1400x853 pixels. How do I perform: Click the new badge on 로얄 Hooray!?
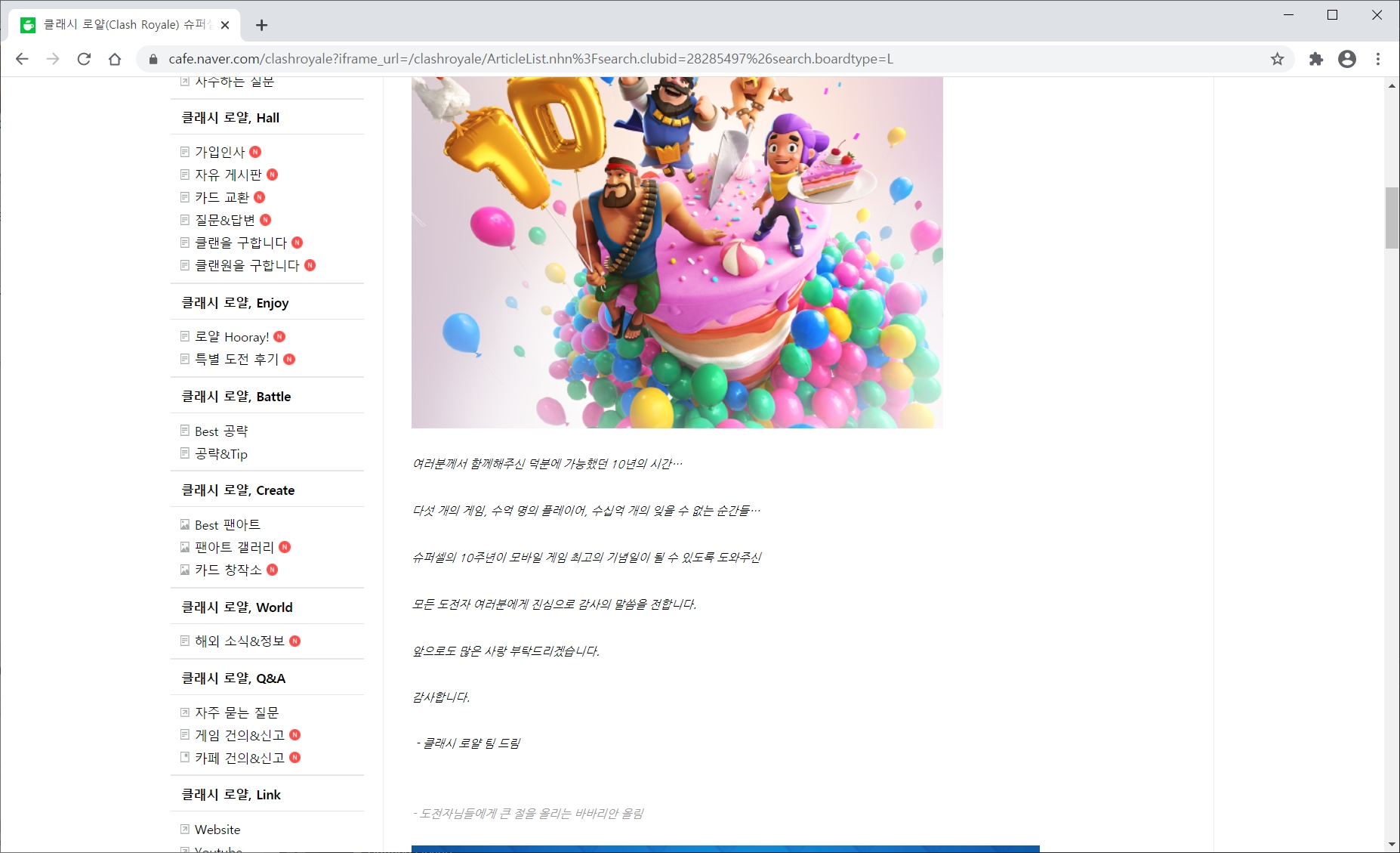(x=279, y=337)
